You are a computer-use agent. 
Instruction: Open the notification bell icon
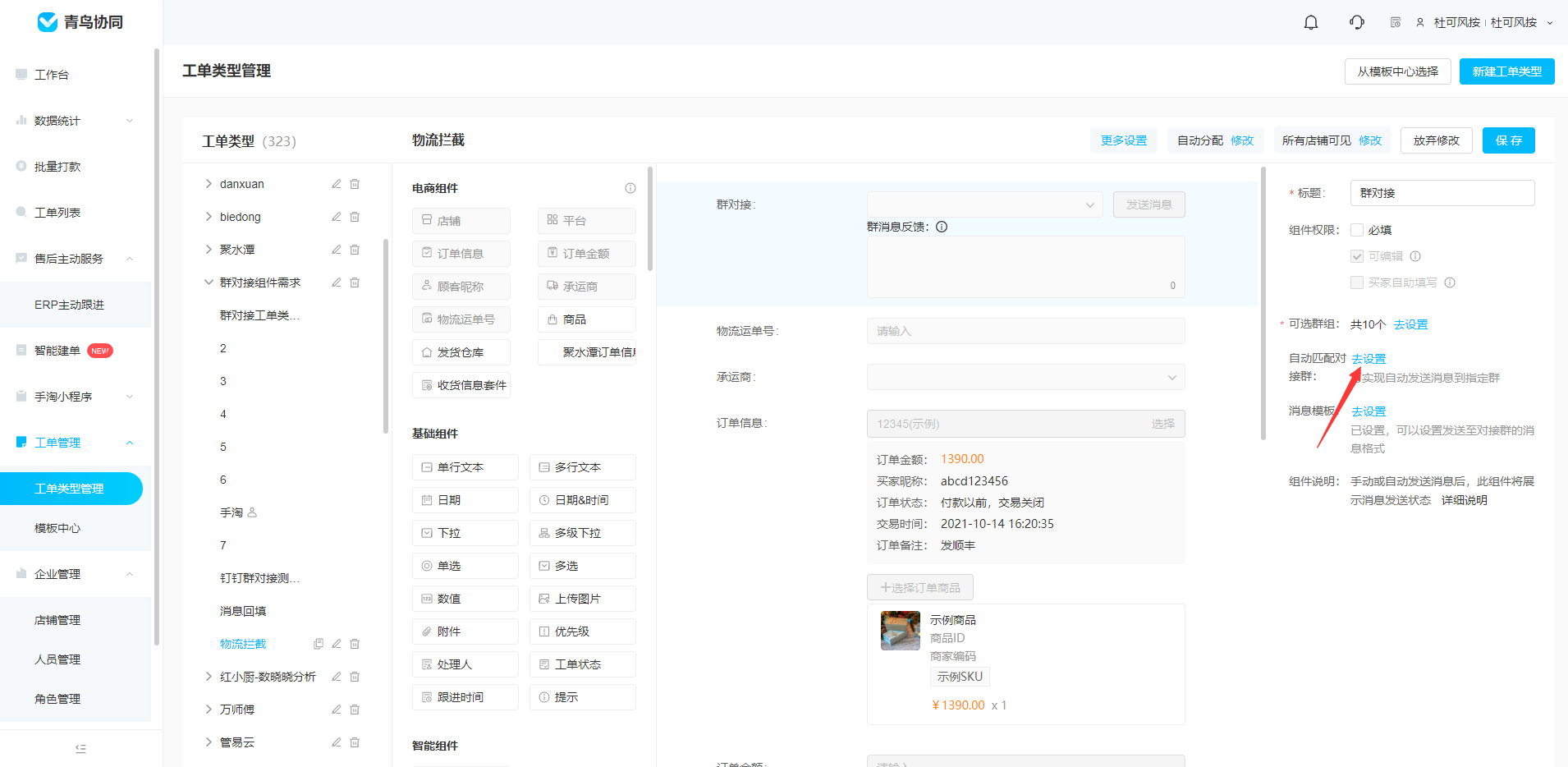tap(1311, 22)
